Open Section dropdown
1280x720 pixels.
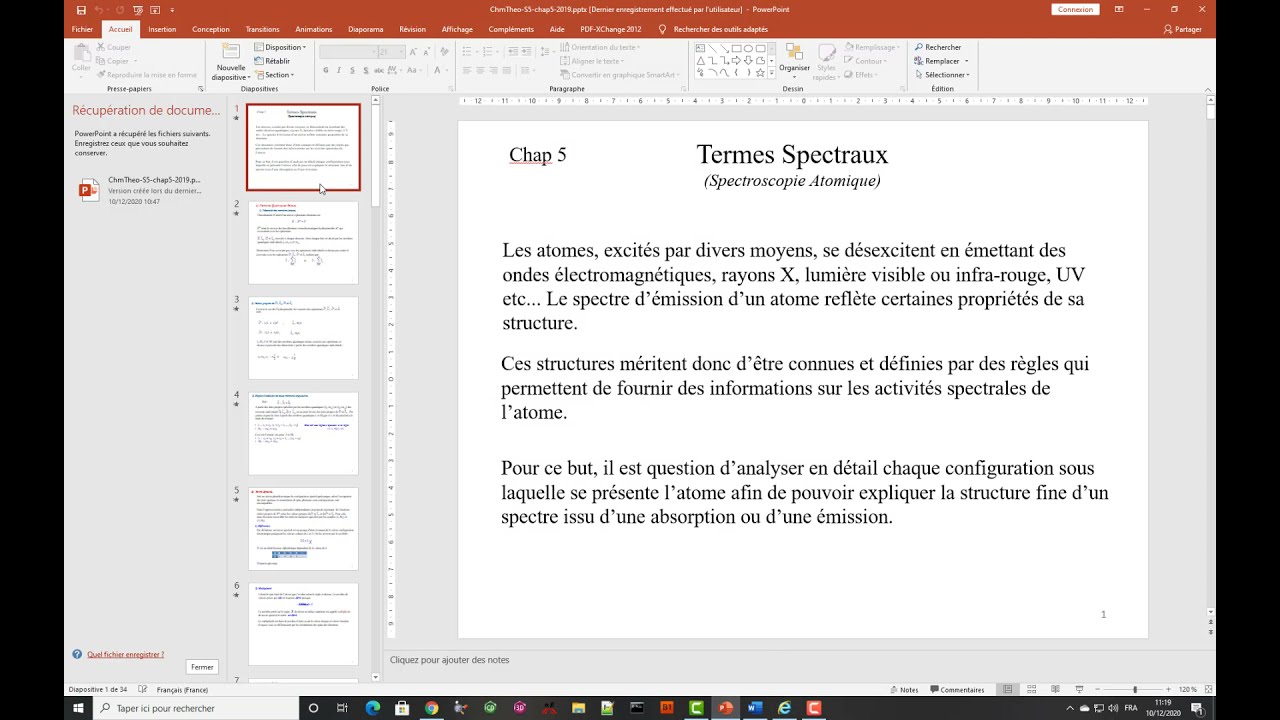275,75
